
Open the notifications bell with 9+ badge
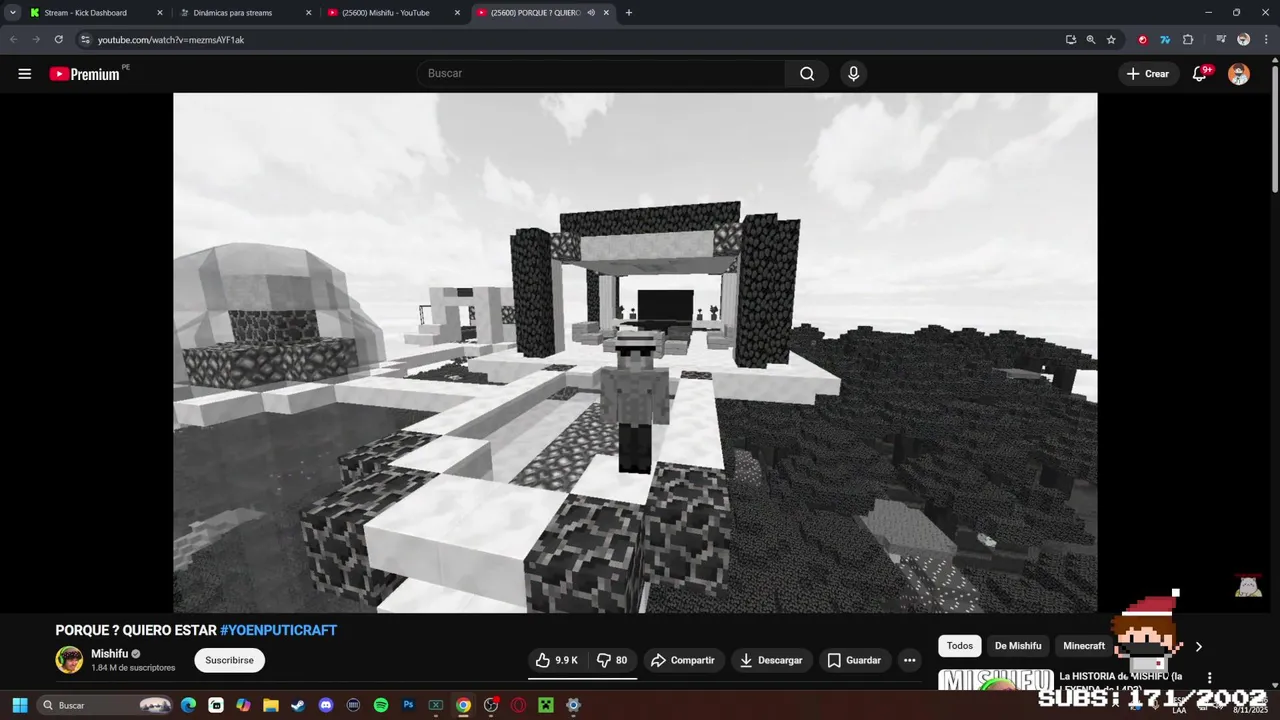tap(1200, 74)
